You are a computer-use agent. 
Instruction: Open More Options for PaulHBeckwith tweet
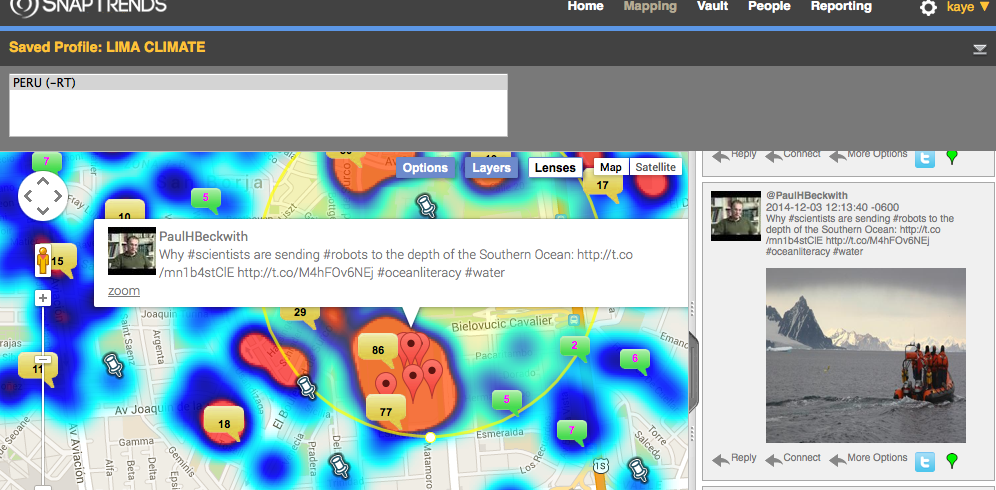point(868,459)
